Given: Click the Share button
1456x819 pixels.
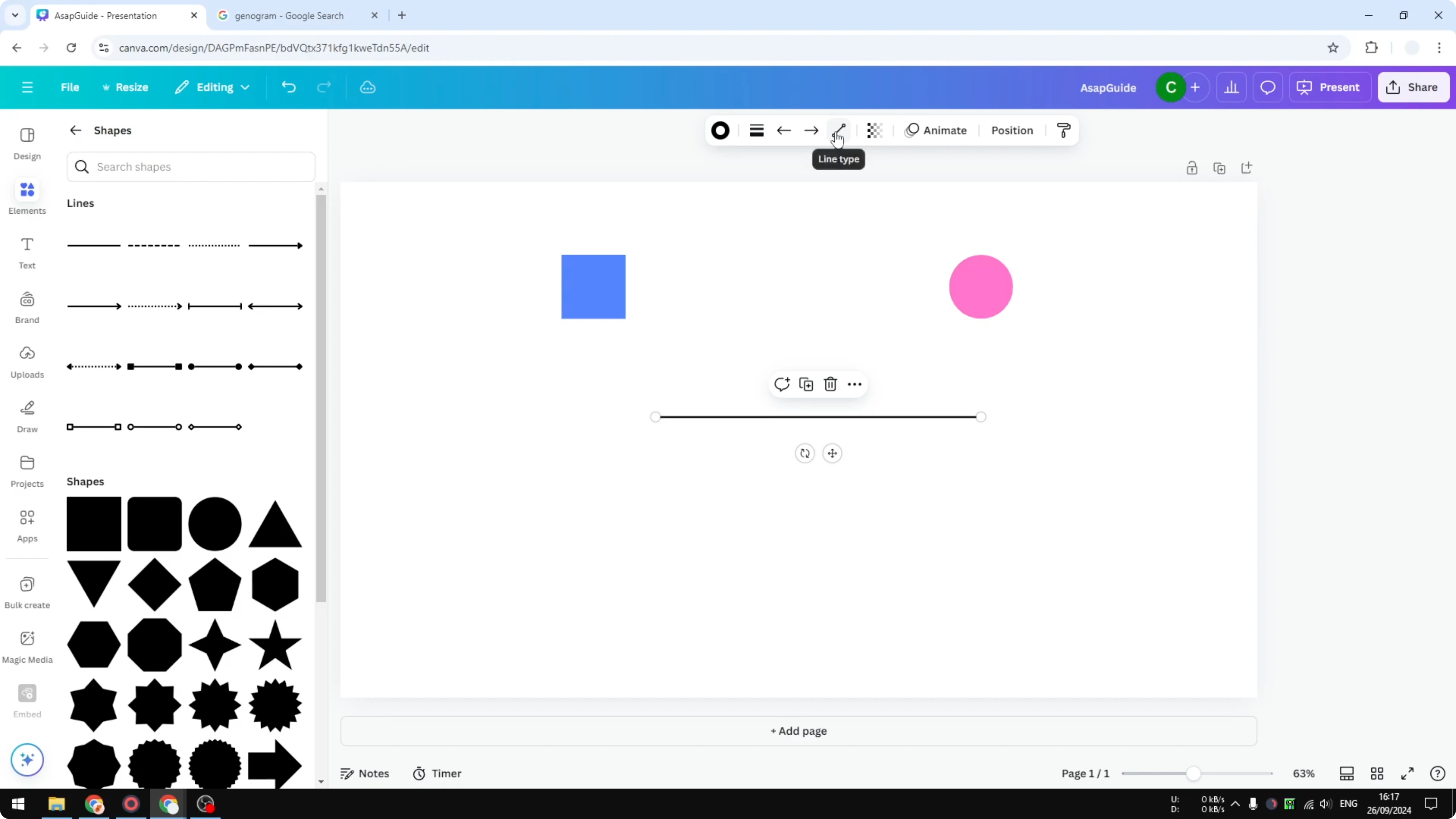Looking at the screenshot, I should (x=1414, y=87).
